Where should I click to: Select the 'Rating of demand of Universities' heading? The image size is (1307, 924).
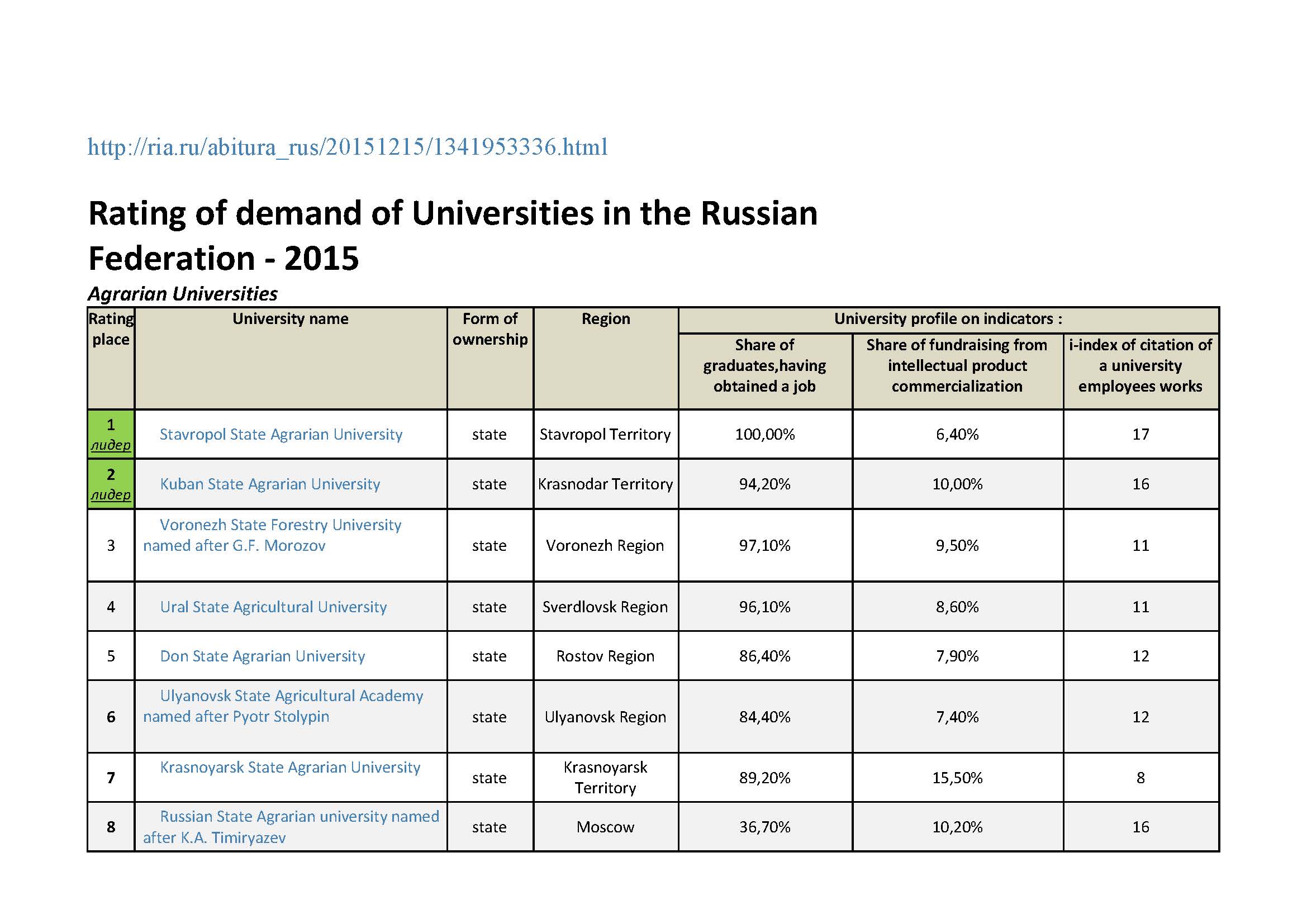(x=453, y=236)
